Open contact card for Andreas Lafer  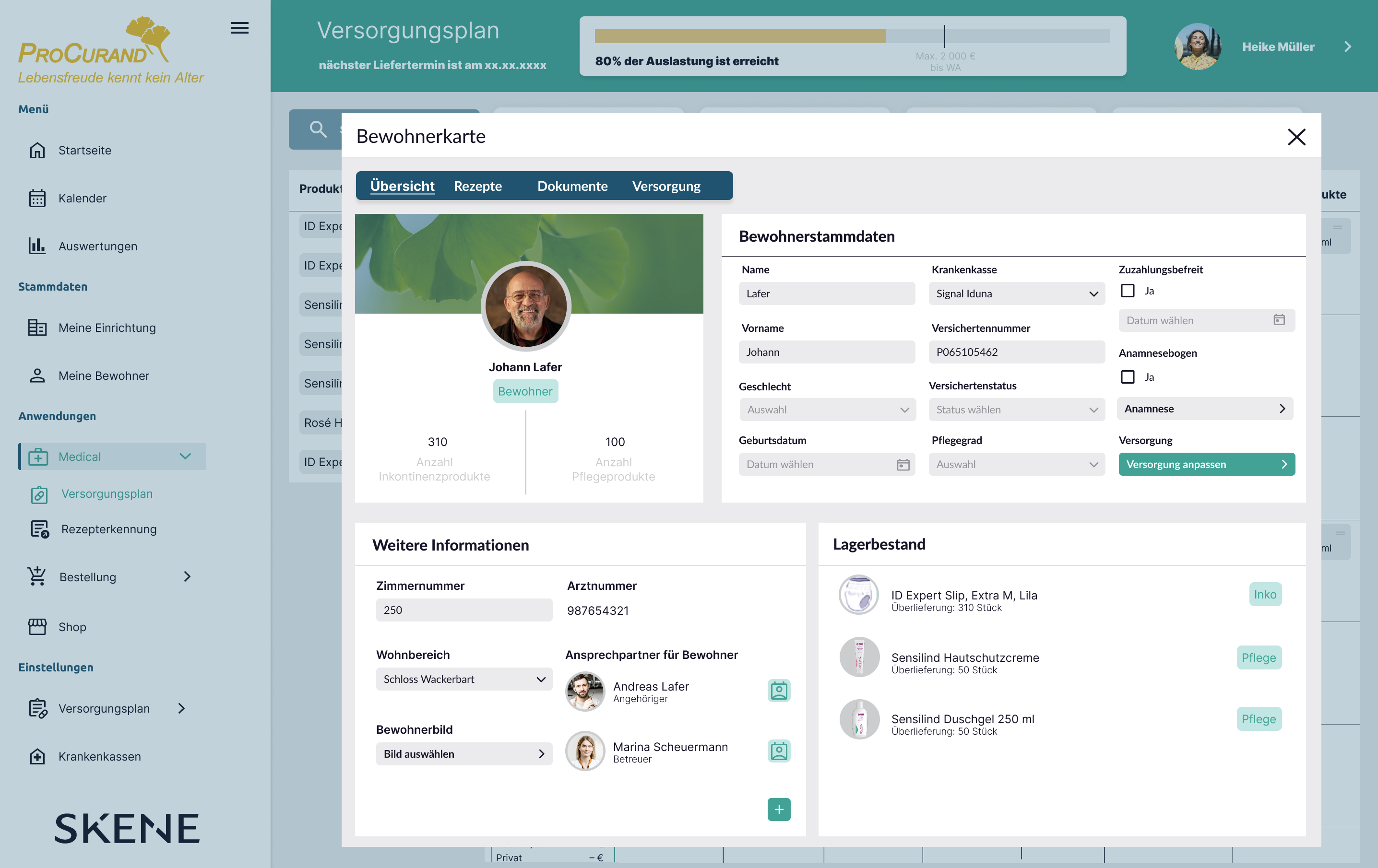click(x=778, y=691)
